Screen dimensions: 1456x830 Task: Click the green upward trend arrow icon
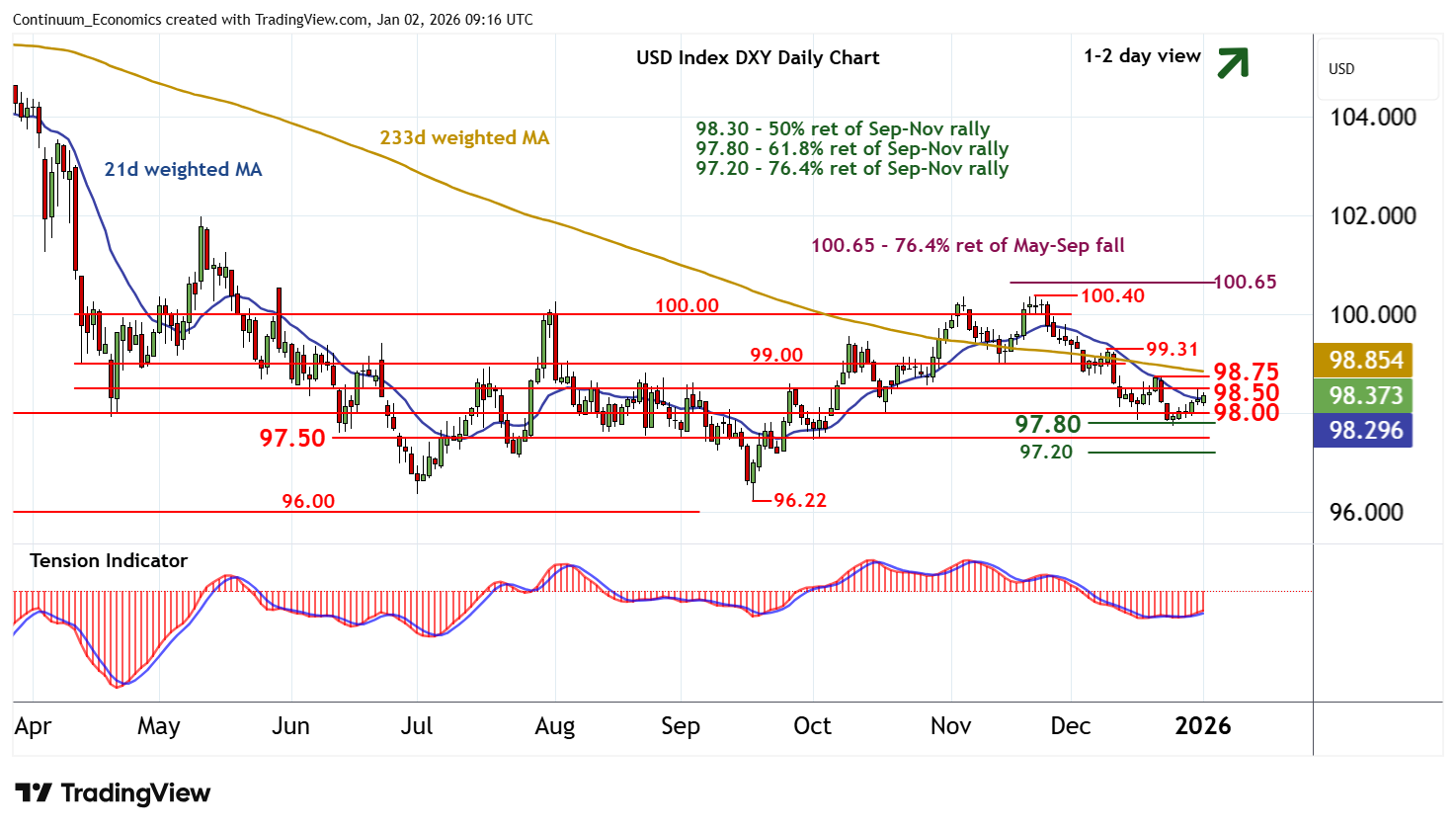click(x=1232, y=62)
